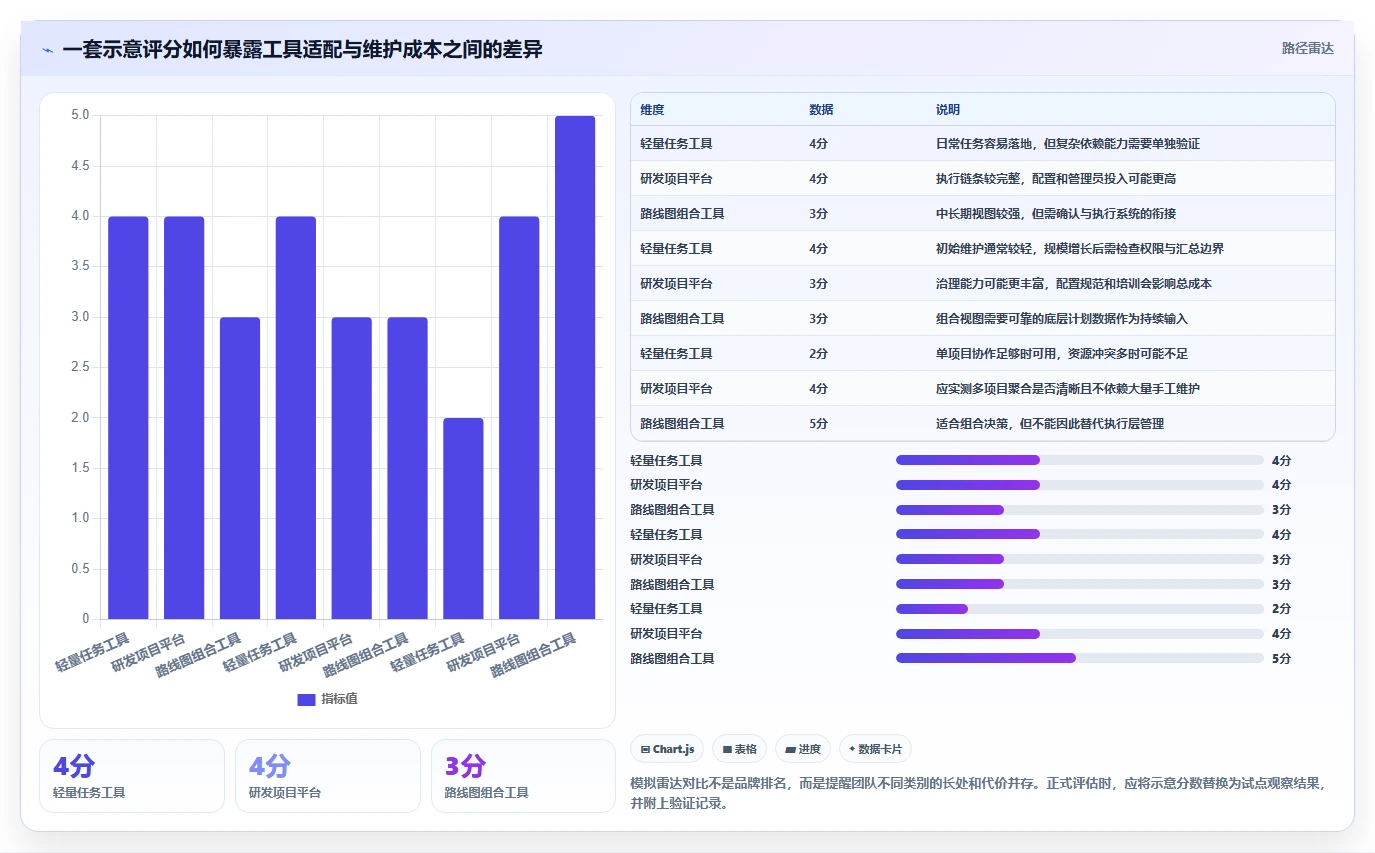This screenshot has height=853, width=1375.
Task: Click the page title 一套示意评分如何暴露工具适配
Action: [x=302, y=49]
